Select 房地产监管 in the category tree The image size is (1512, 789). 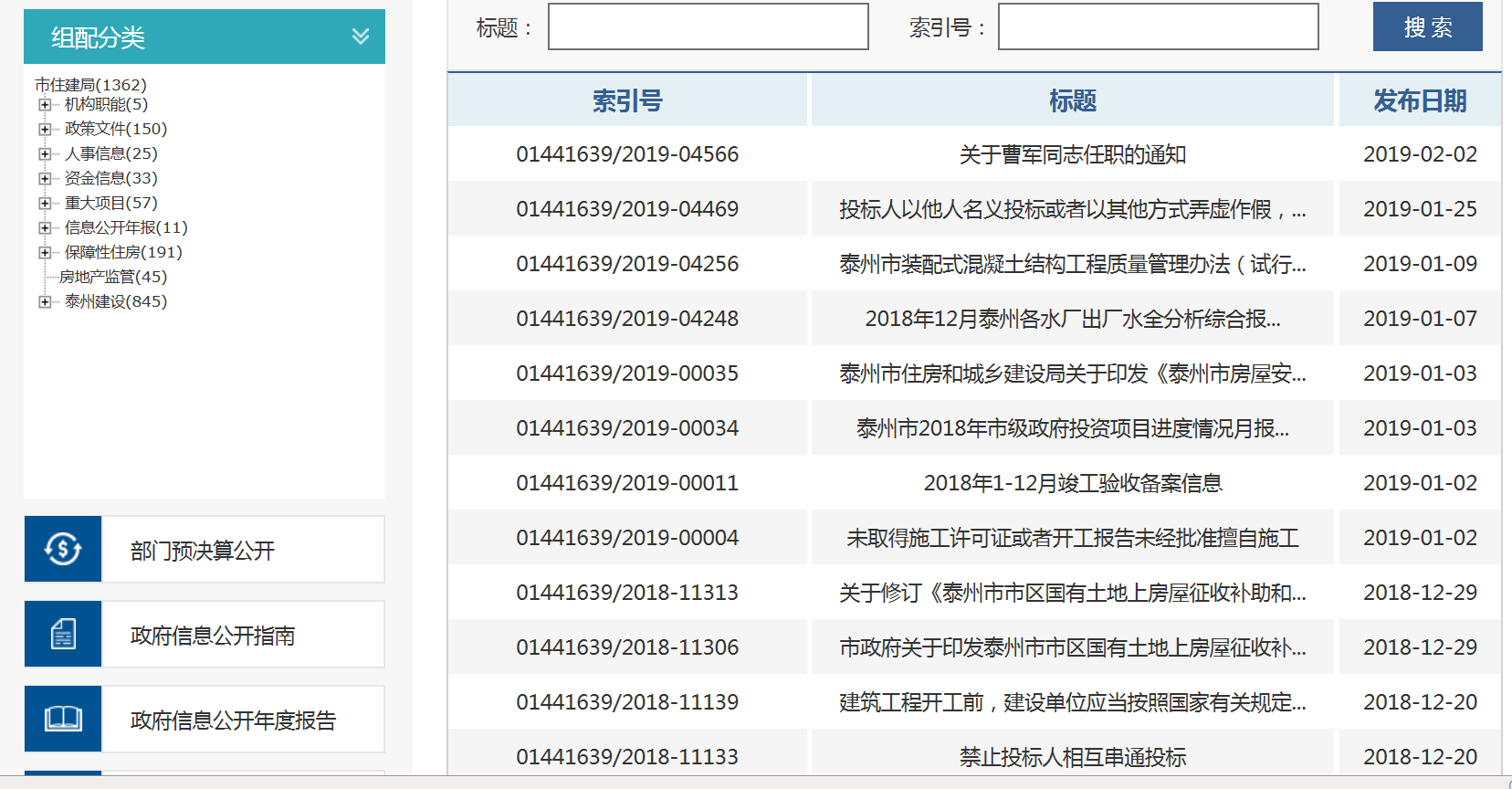click(x=112, y=277)
